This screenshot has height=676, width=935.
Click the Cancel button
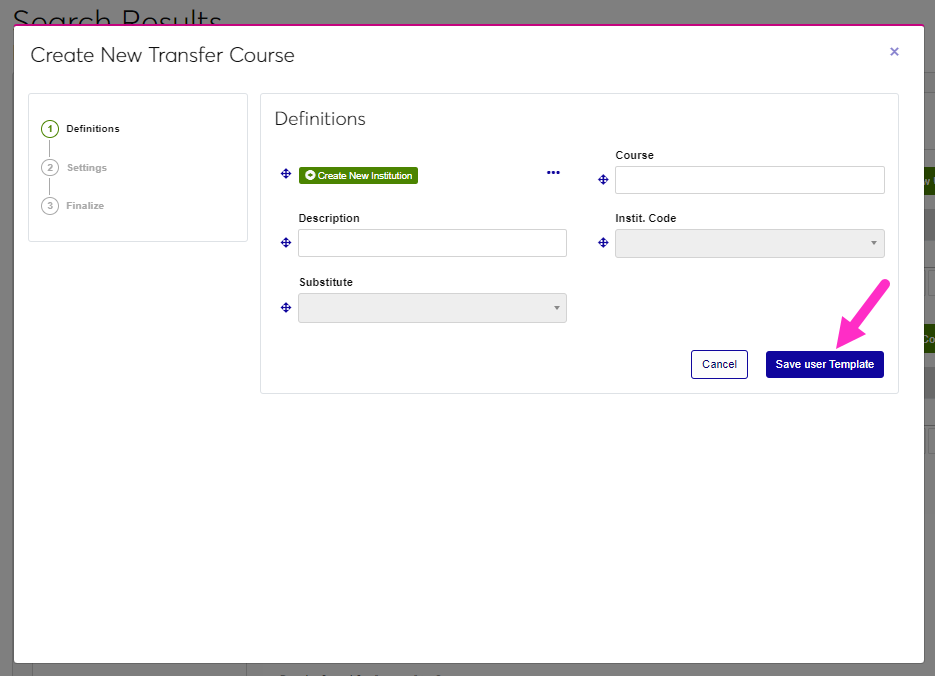[719, 364]
